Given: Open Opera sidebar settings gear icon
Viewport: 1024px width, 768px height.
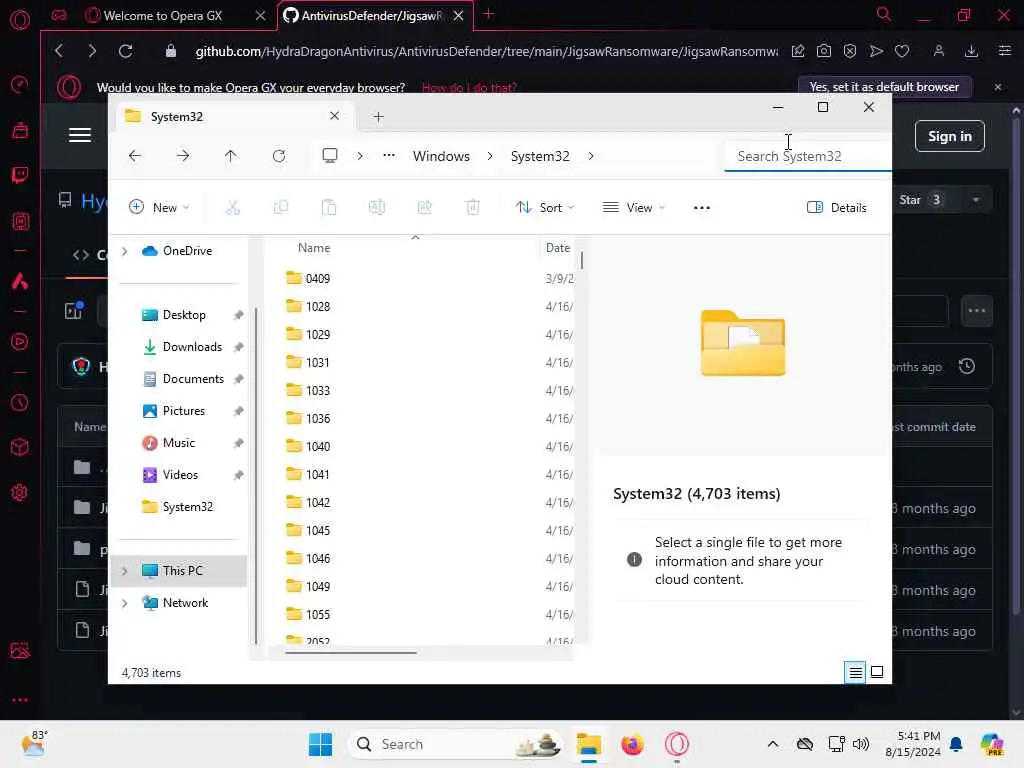Looking at the screenshot, I should (20, 492).
